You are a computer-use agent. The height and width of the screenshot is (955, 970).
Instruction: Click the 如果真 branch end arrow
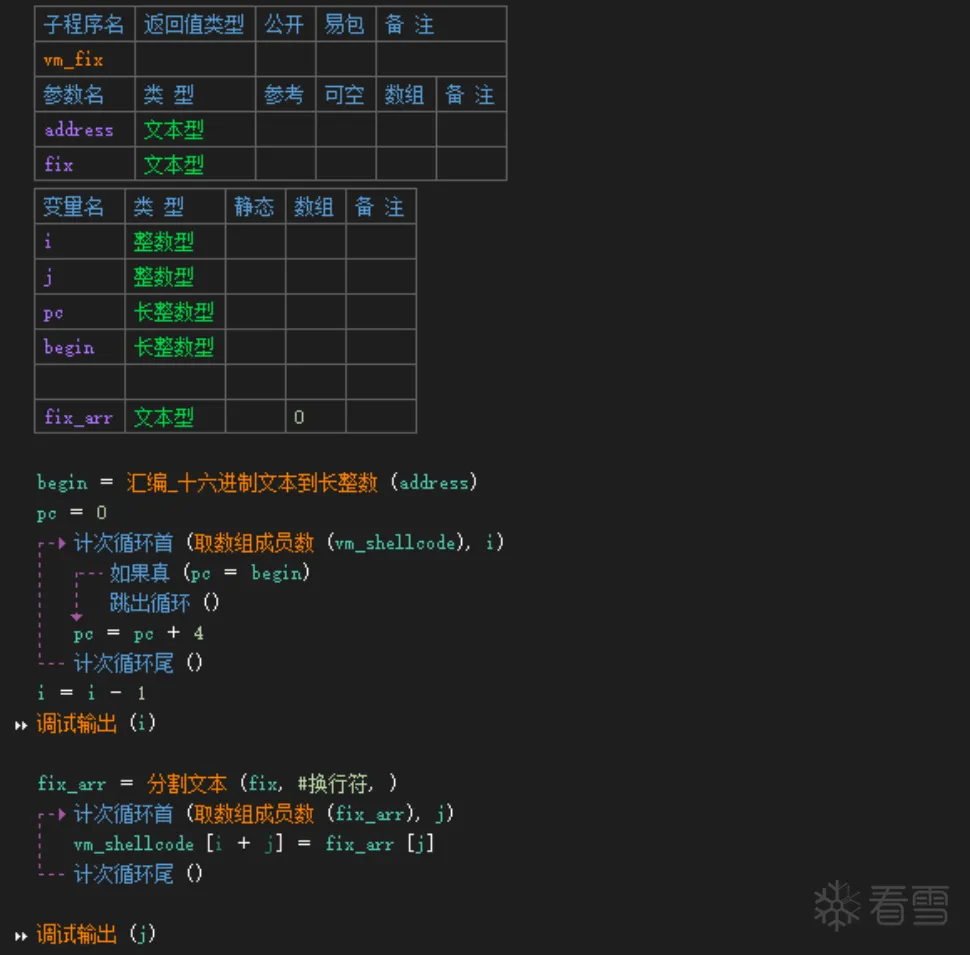click(76, 617)
